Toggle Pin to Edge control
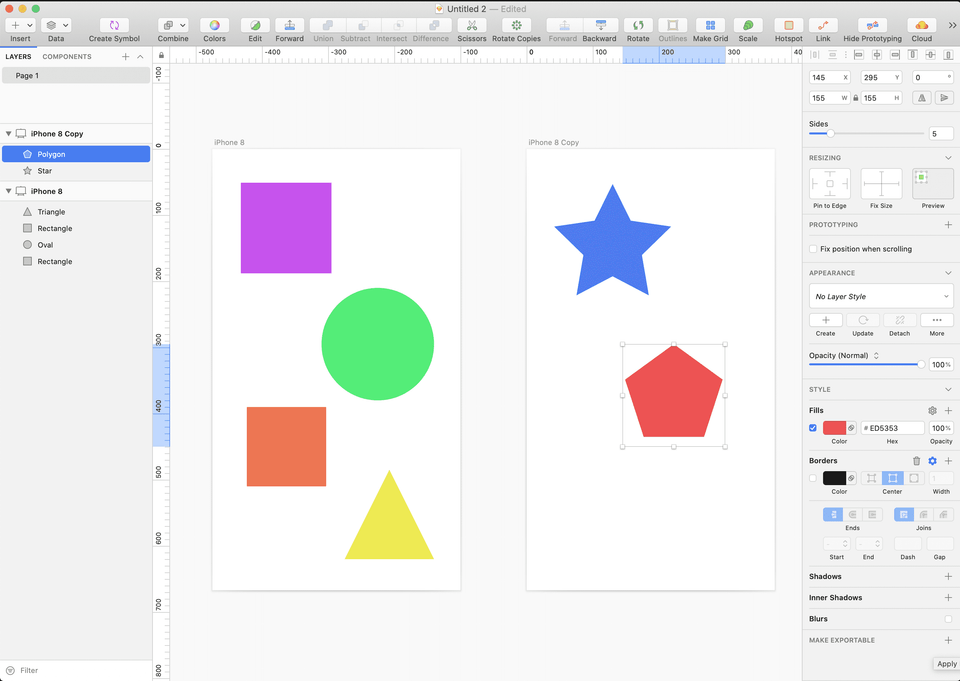 (830, 184)
